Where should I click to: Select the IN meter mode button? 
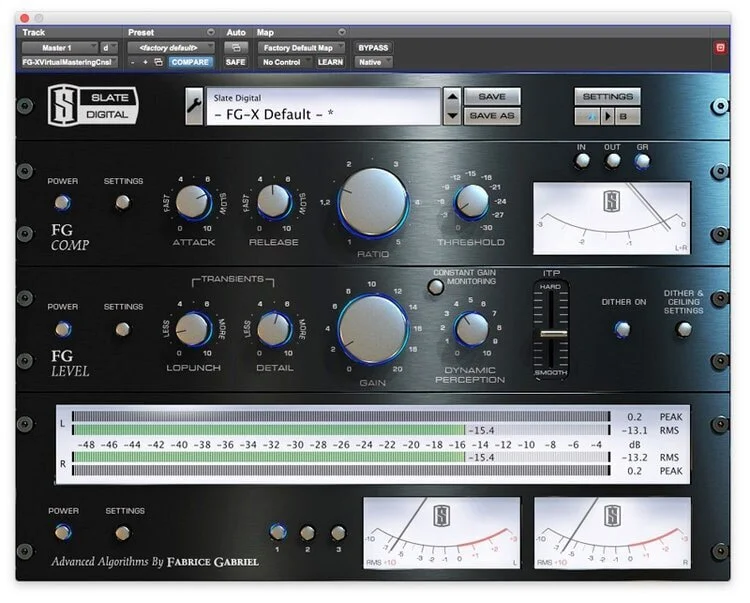coord(582,161)
